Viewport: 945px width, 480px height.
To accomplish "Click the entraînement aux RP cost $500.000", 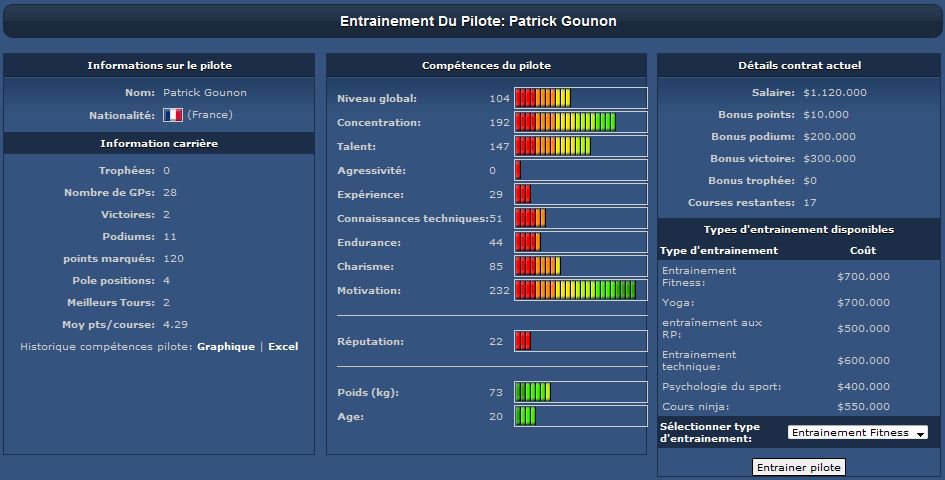I will 863,328.
